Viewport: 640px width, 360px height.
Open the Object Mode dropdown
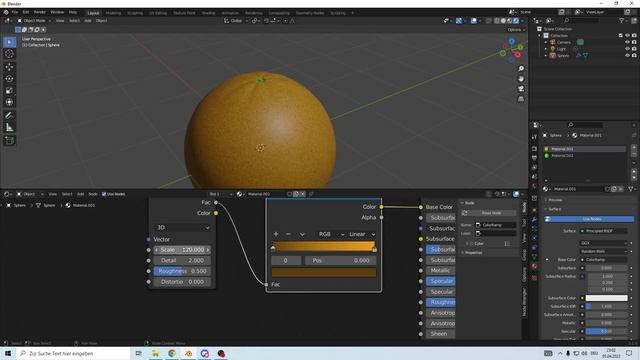tap(34, 20)
